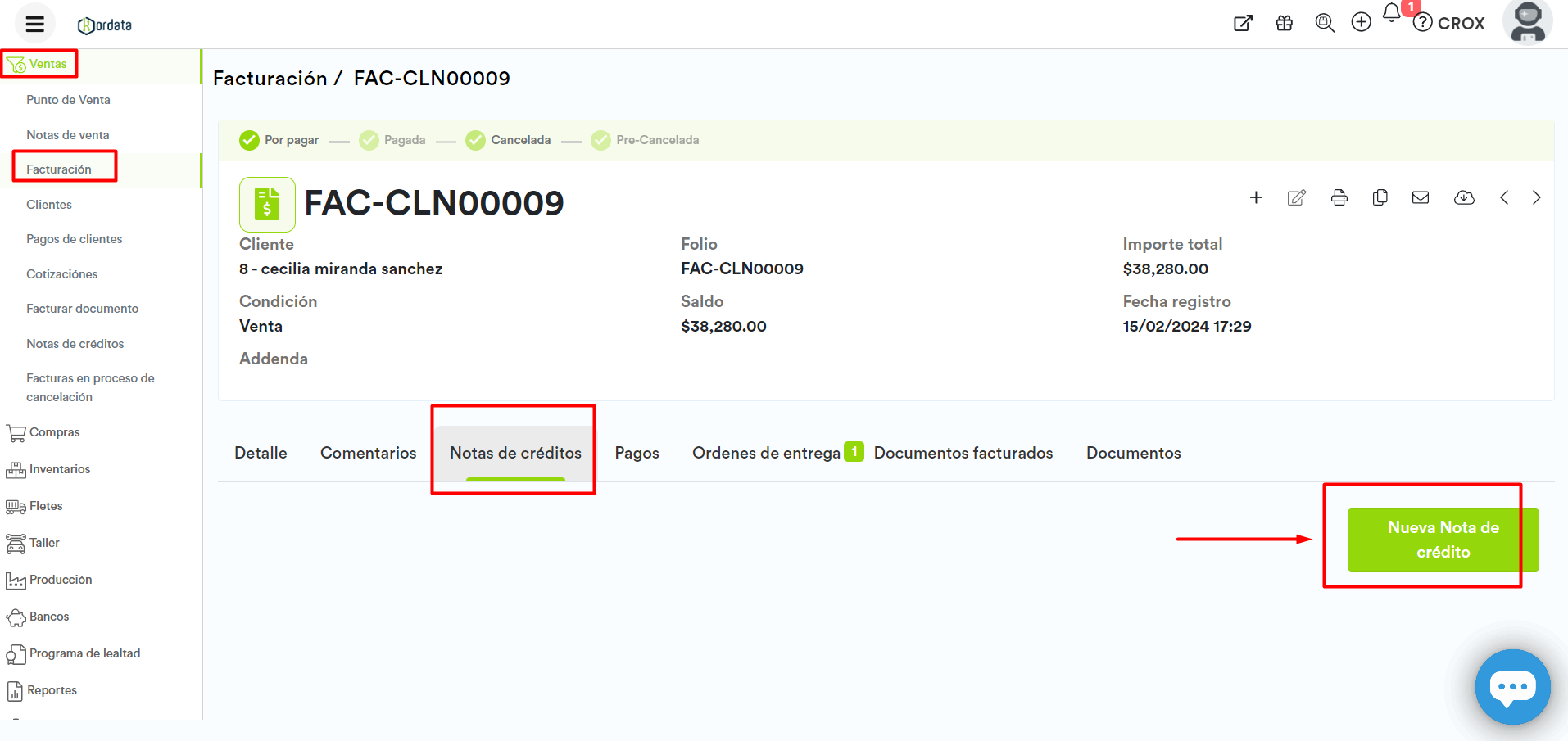Expand the Compras sidebar section
This screenshot has height=741, width=1568.
click(x=54, y=432)
